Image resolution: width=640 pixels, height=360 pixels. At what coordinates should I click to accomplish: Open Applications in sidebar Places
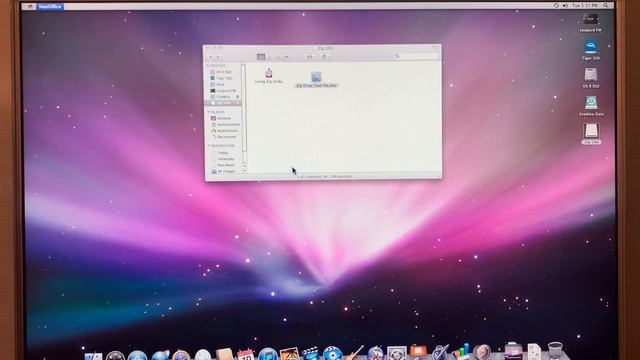point(224,131)
